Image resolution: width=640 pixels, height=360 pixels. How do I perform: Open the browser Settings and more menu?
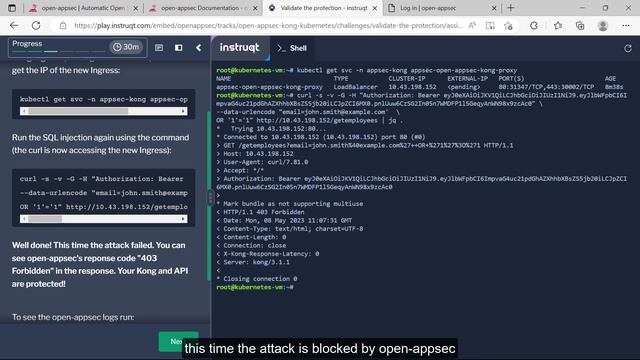click(x=626, y=25)
